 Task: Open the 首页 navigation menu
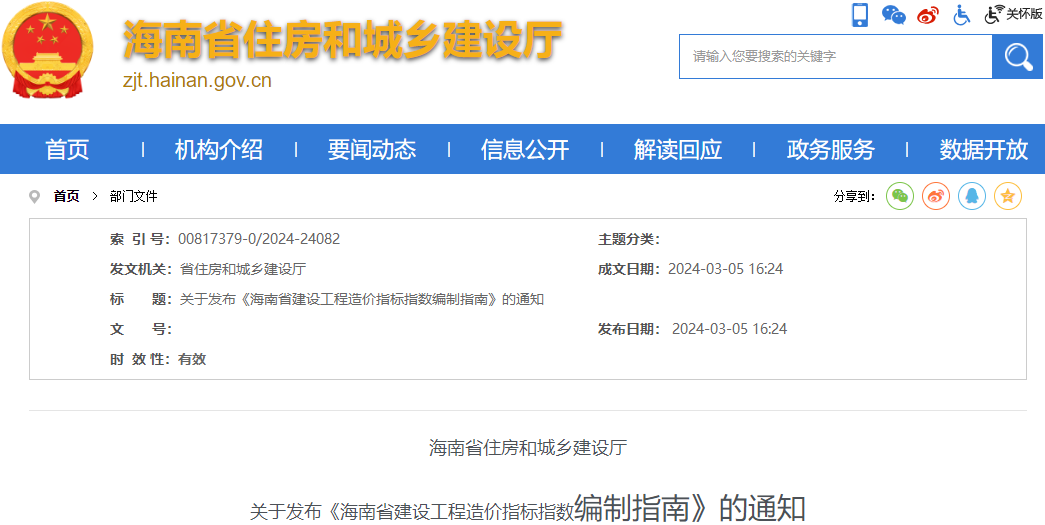[67, 150]
